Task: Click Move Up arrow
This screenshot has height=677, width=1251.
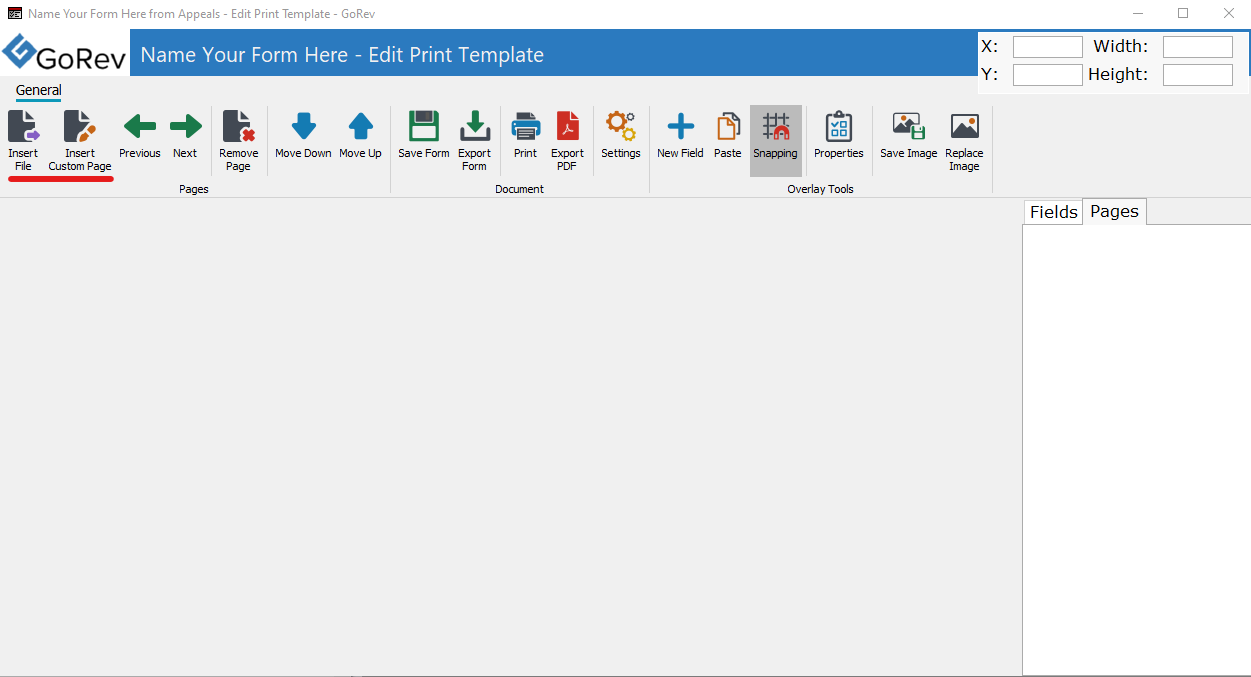Action: click(x=360, y=135)
